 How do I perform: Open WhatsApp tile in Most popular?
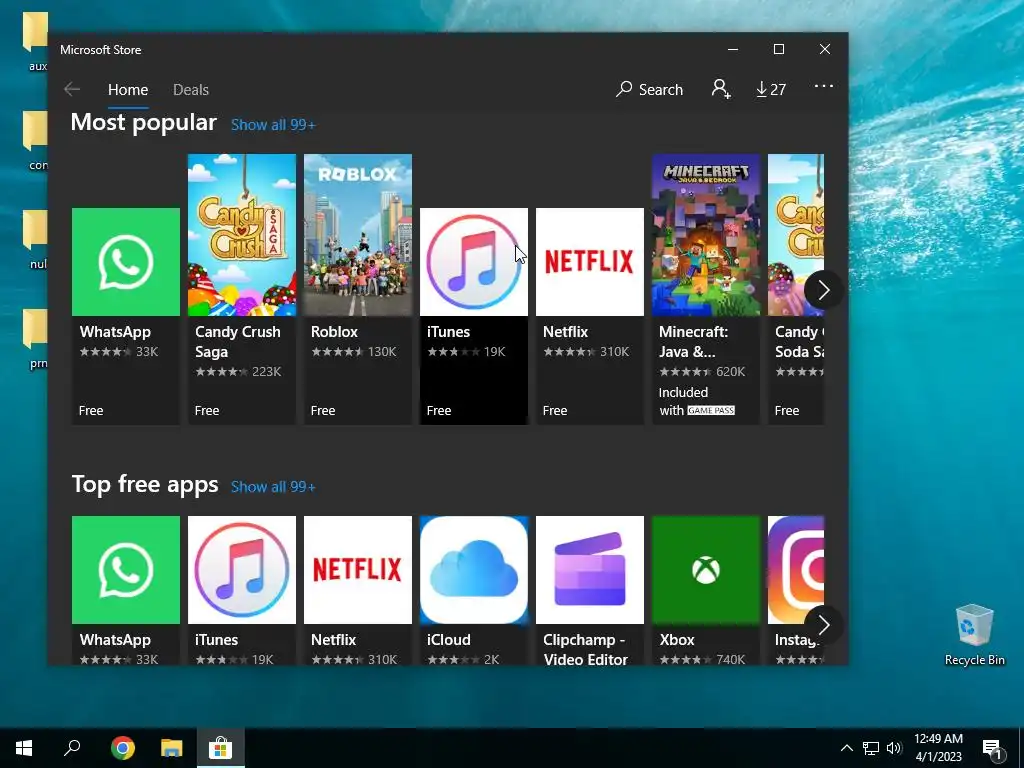click(x=125, y=316)
